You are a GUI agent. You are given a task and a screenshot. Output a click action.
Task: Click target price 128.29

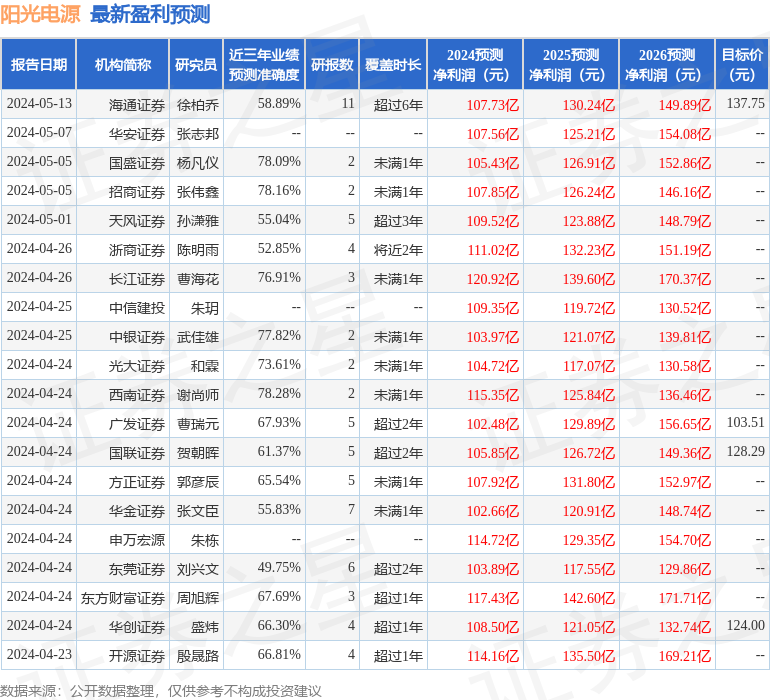(745, 451)
